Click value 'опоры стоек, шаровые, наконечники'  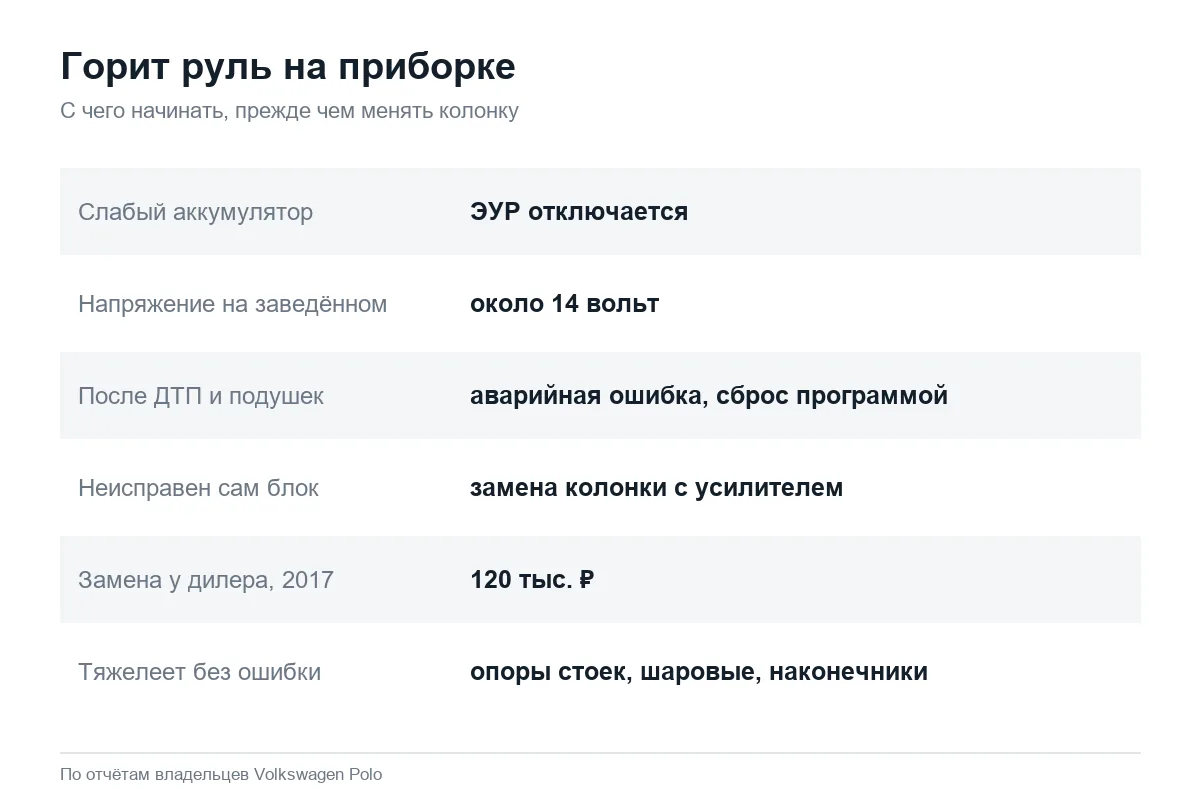coord(699,672)
